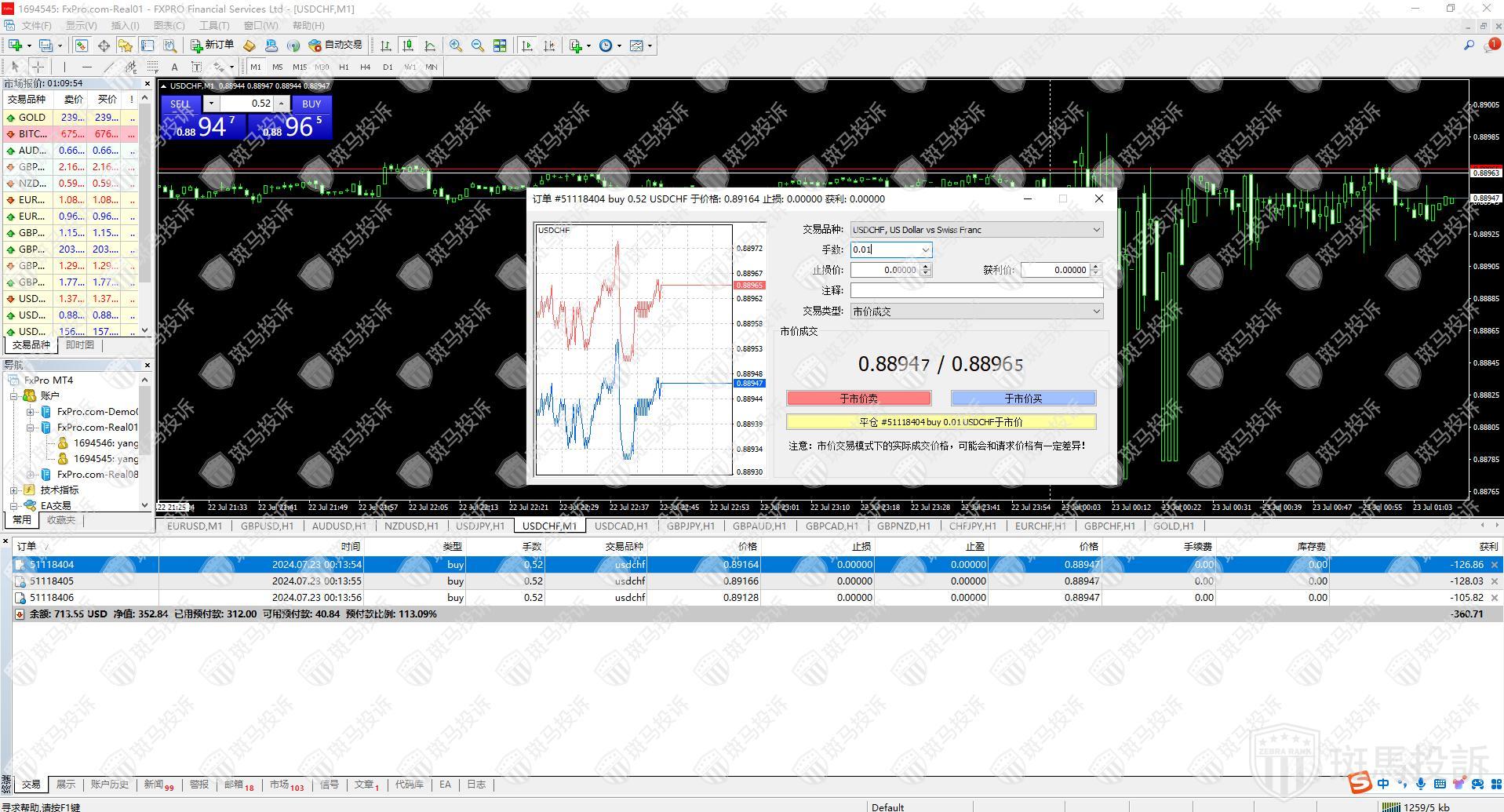Open the Market Watch star-folder icon
The width and height of the screenshot is (1504, 812).
click(125, 46)
